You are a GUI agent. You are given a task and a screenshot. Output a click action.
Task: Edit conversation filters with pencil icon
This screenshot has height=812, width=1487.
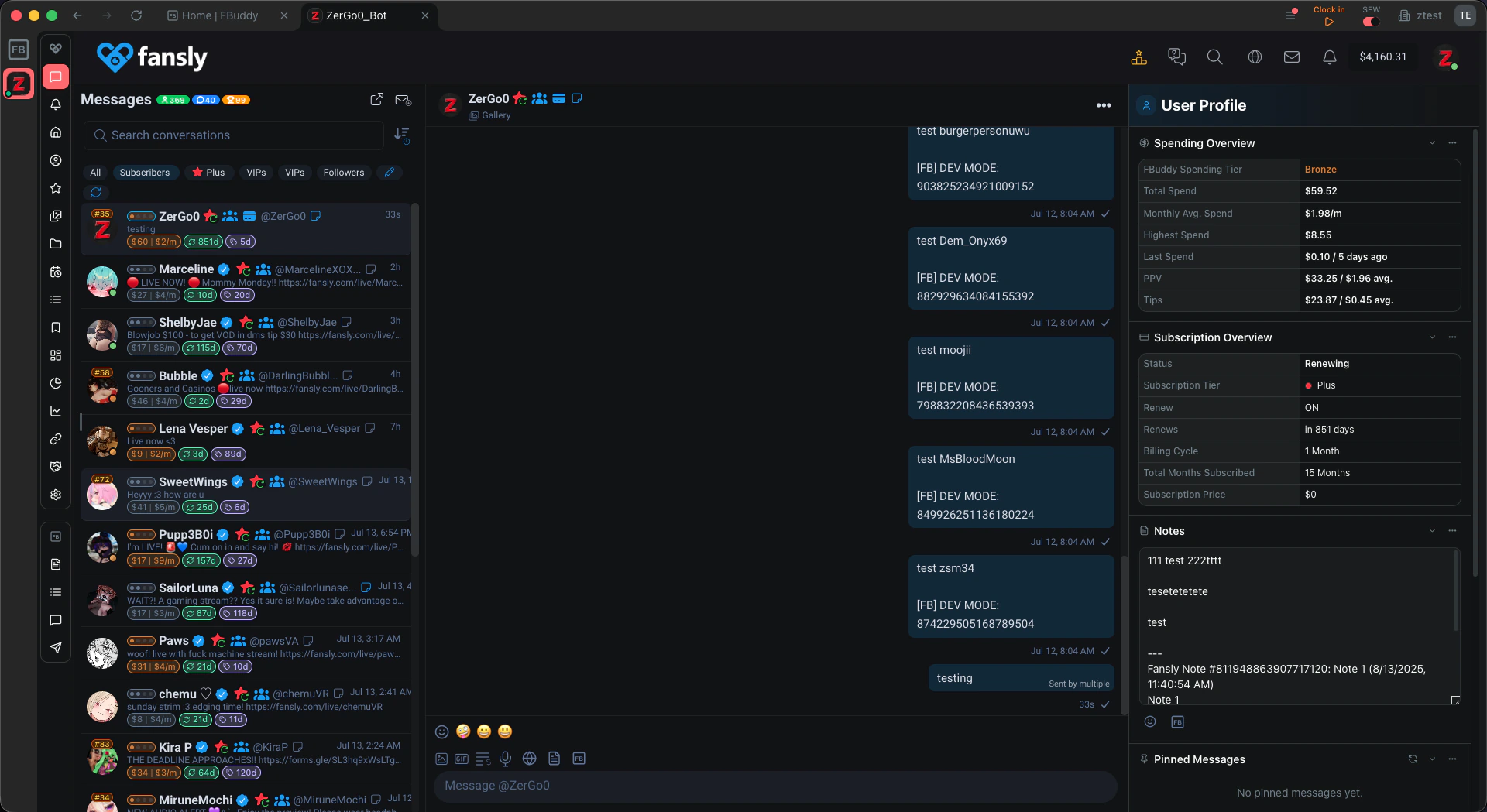point(390,172)
